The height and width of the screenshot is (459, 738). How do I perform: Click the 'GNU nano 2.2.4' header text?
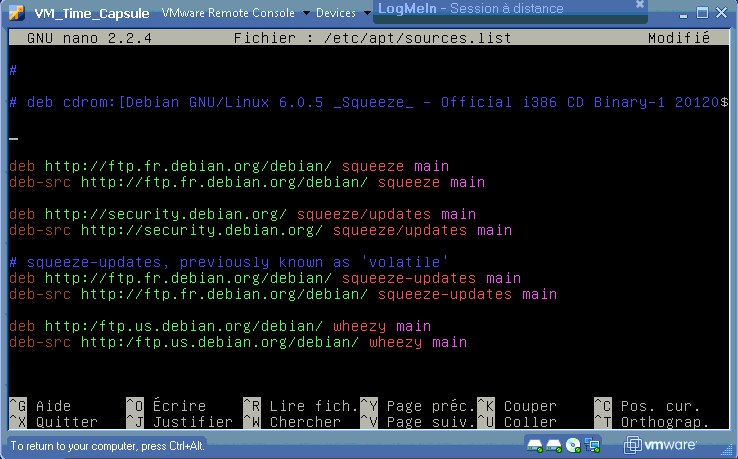click(x=89, y=38)
